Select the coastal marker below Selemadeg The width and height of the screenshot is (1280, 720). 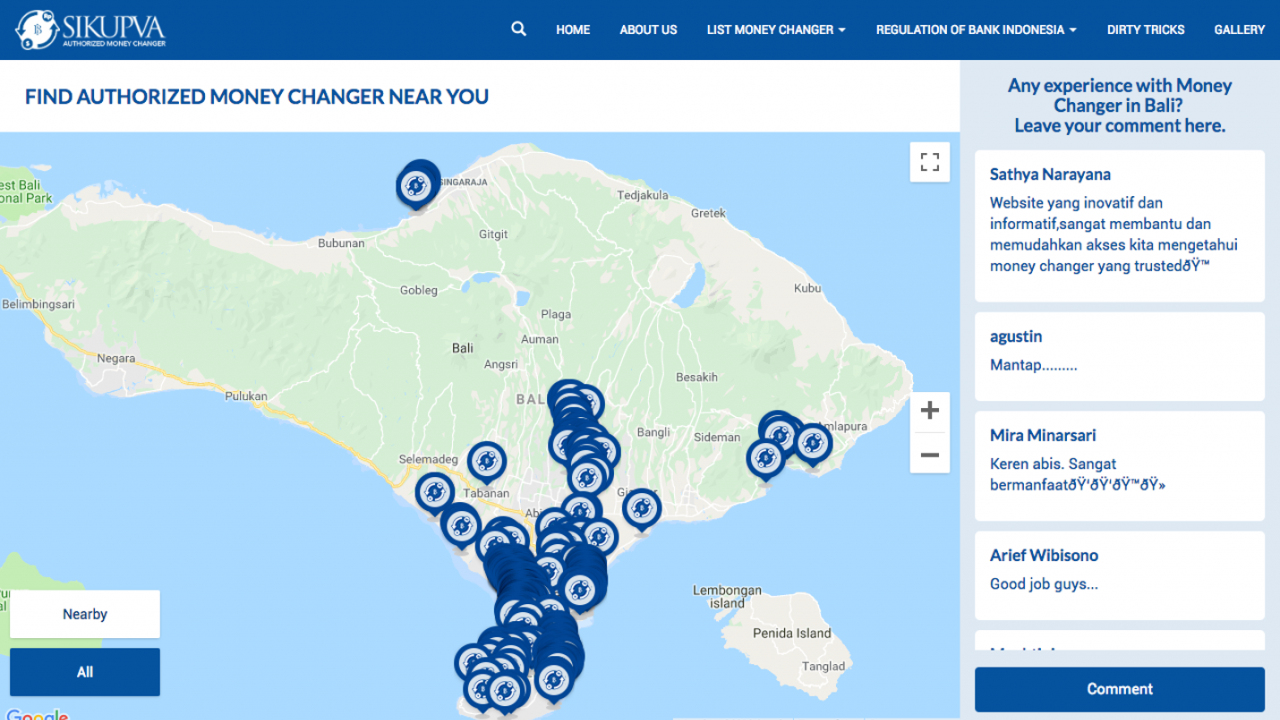435,492
